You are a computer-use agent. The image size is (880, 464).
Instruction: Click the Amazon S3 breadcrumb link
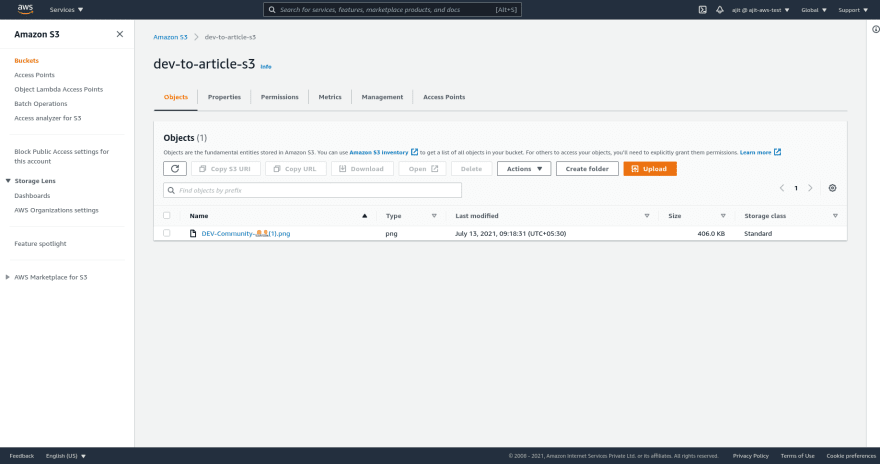tap(170, 37)
